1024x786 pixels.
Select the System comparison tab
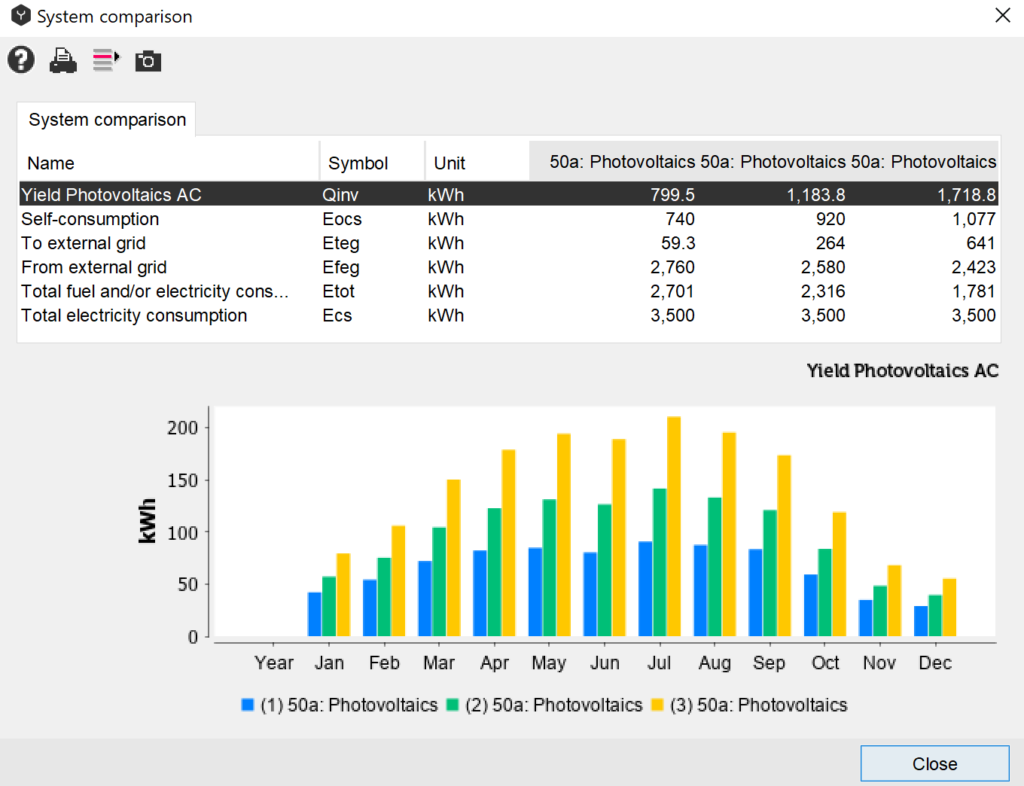[107, 120]
